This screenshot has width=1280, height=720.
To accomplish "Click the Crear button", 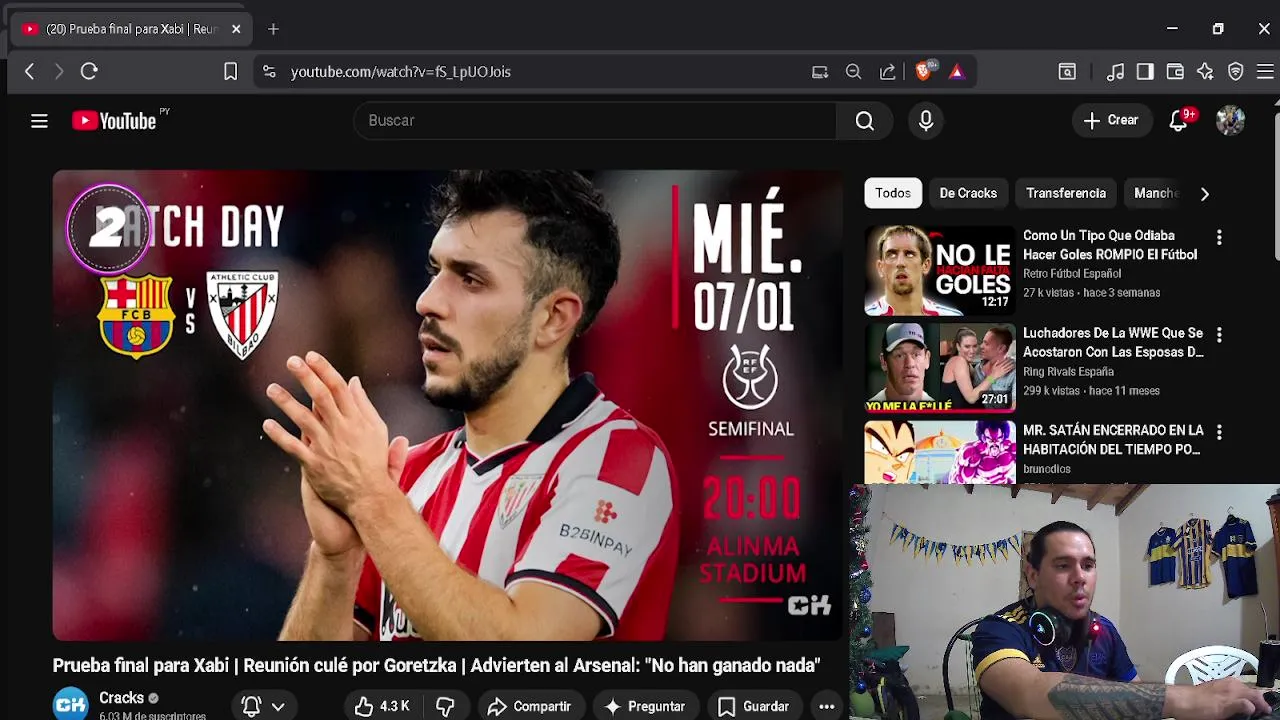I will 1111,121.
